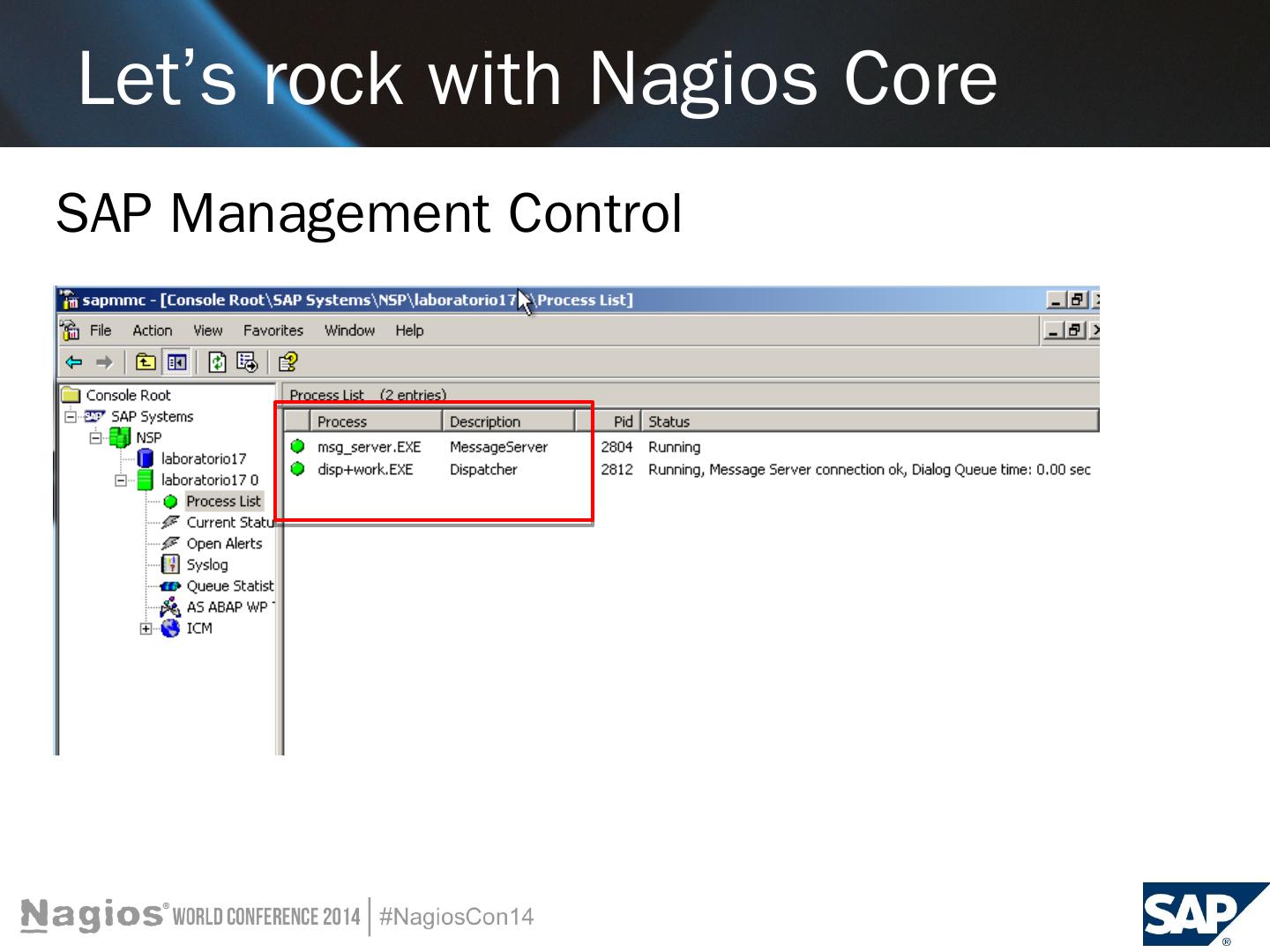Click the SAP Systems logo icon in tree
Viewport: 1270px width, 952px height.
coord(94,416)
